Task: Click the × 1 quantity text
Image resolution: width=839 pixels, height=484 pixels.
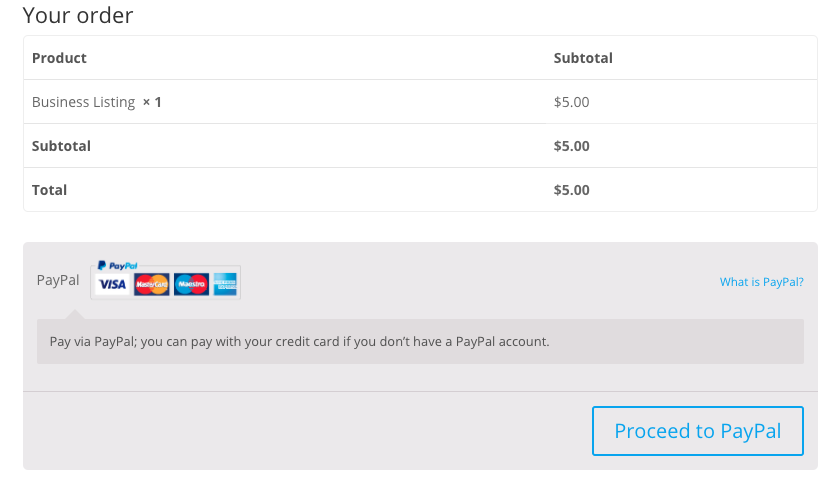Action: point(152,102)
